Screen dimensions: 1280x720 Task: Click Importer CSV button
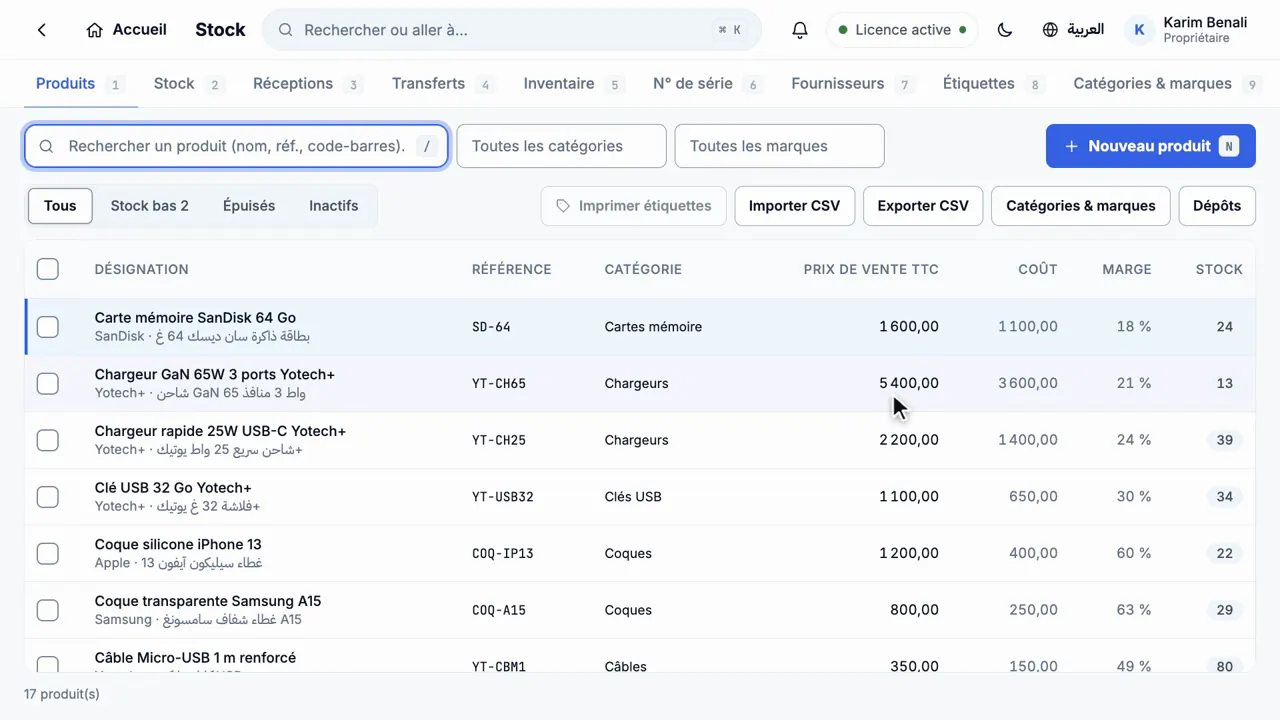795,206
